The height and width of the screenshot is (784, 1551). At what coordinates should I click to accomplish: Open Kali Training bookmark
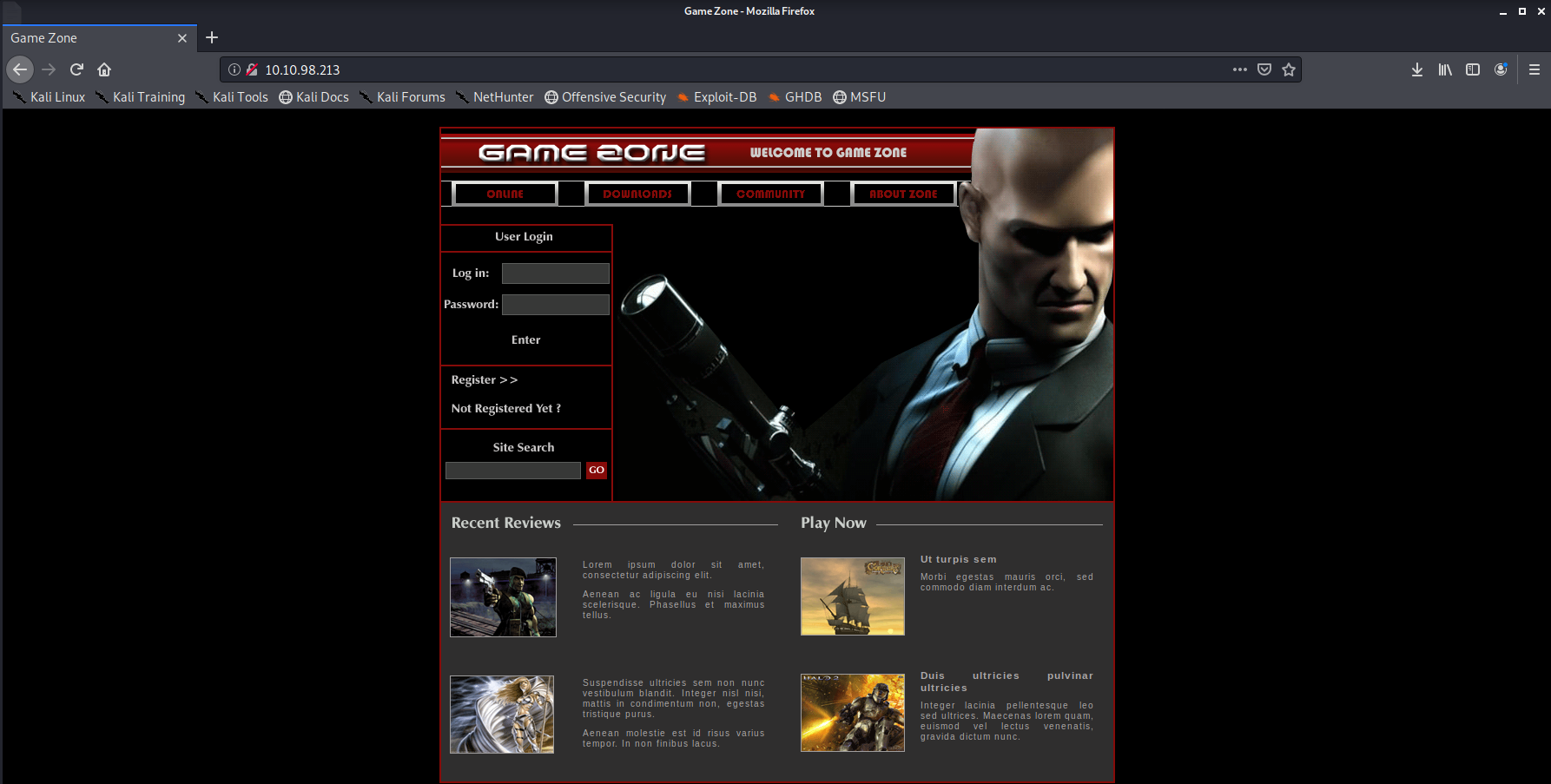tap(140, 97)
